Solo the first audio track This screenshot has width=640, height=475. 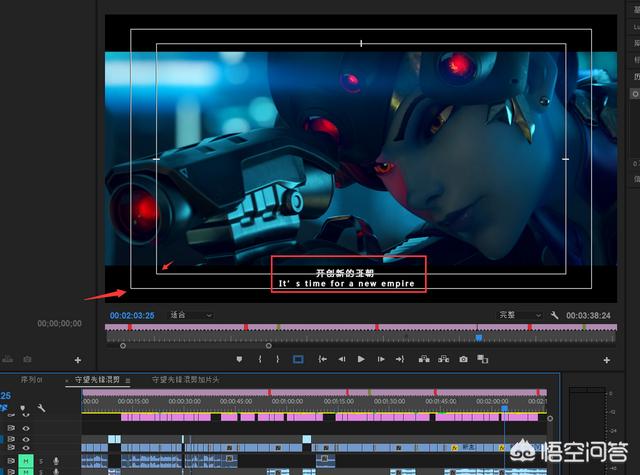(41, 461)
